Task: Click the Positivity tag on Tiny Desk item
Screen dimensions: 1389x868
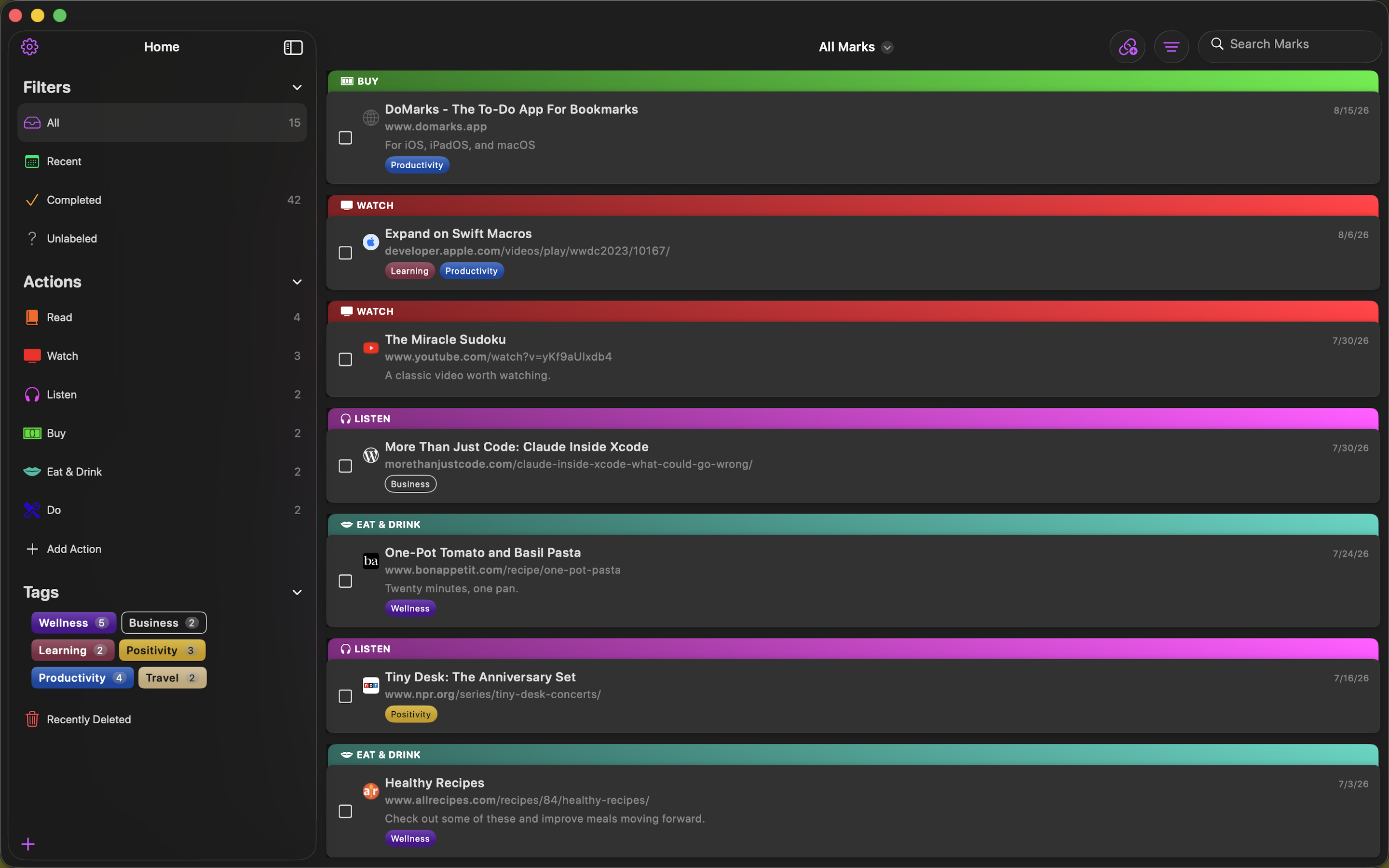Action: (x=411, y=714)
